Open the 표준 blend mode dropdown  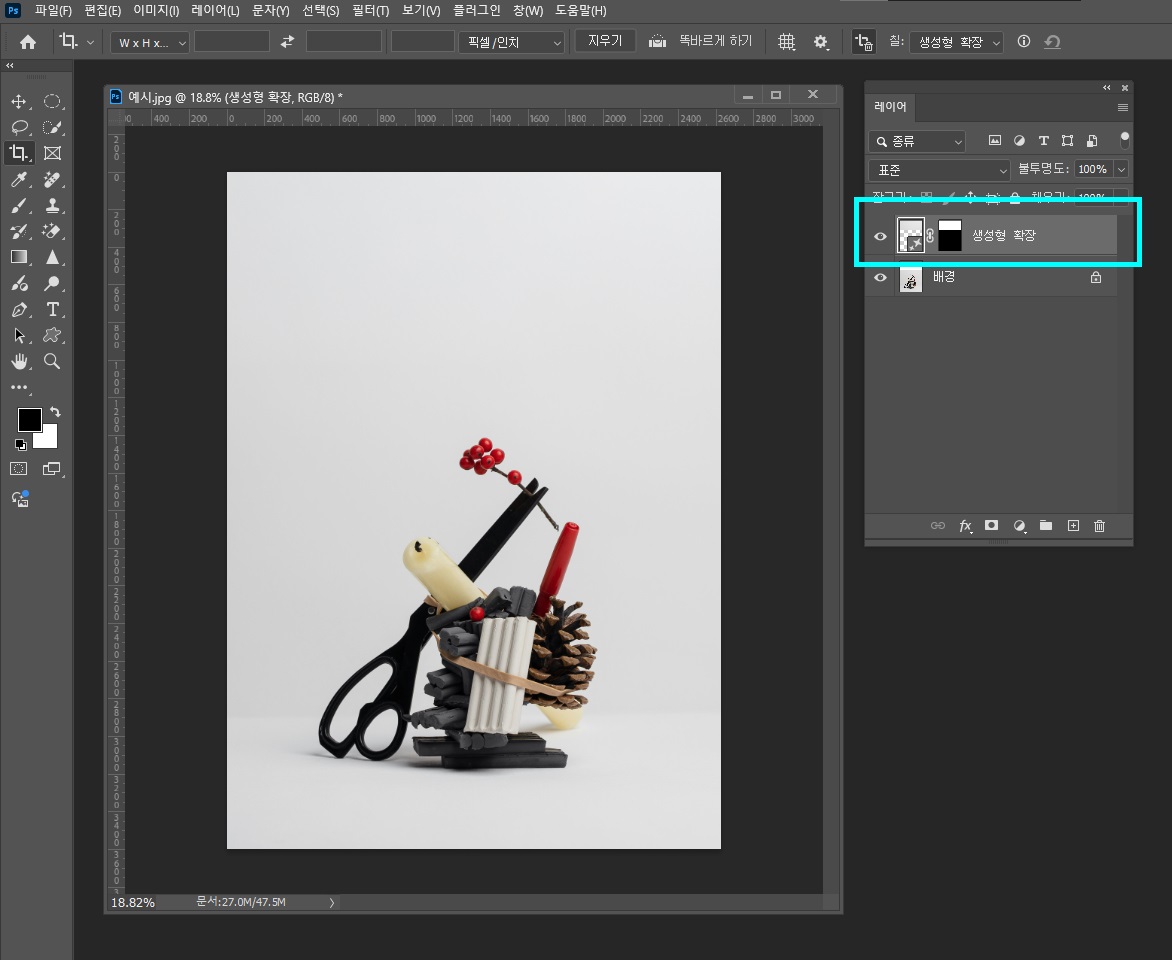(x=939, y=170)
